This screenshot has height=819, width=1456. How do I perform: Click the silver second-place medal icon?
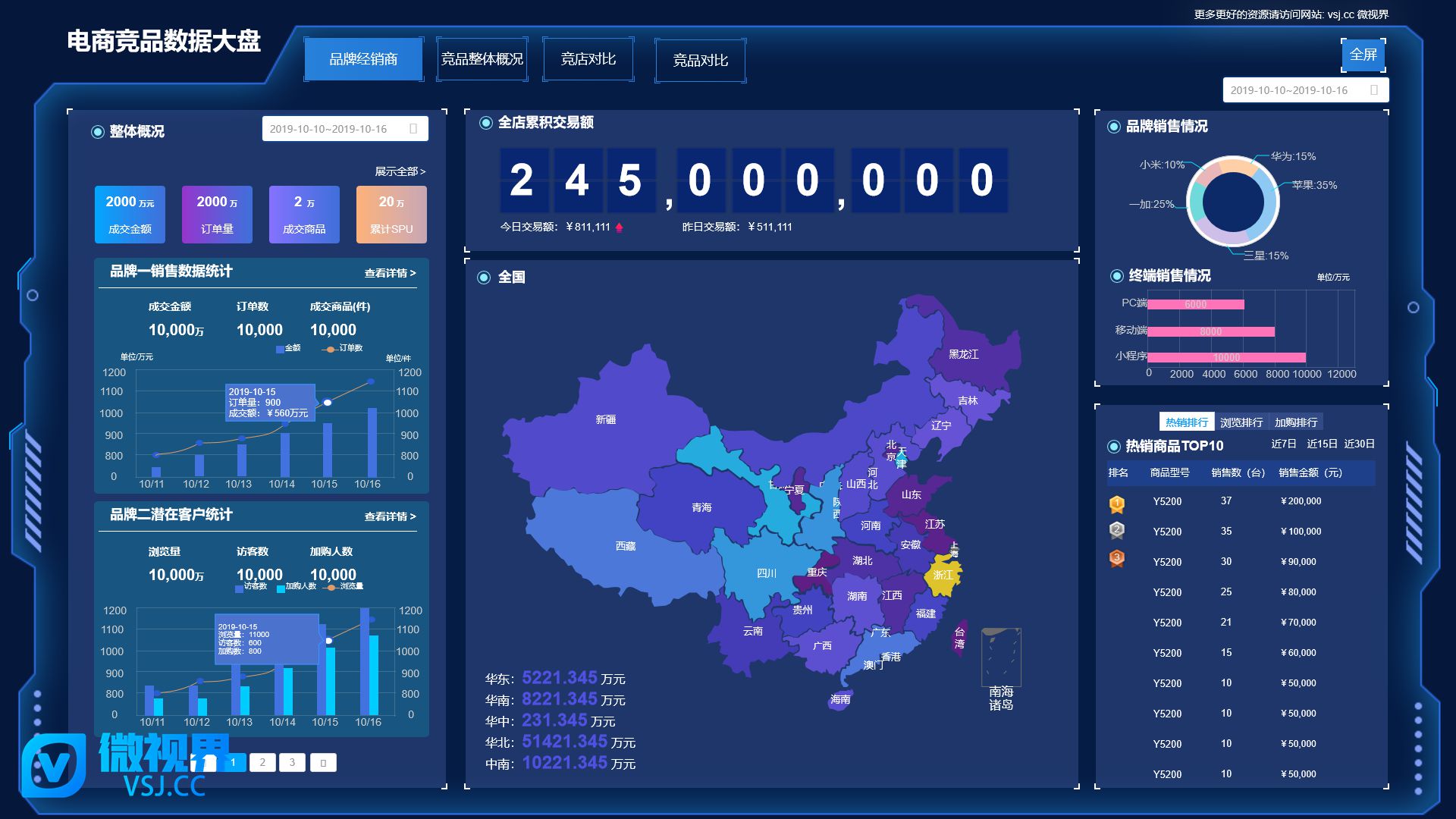(x=1116, y=531)
